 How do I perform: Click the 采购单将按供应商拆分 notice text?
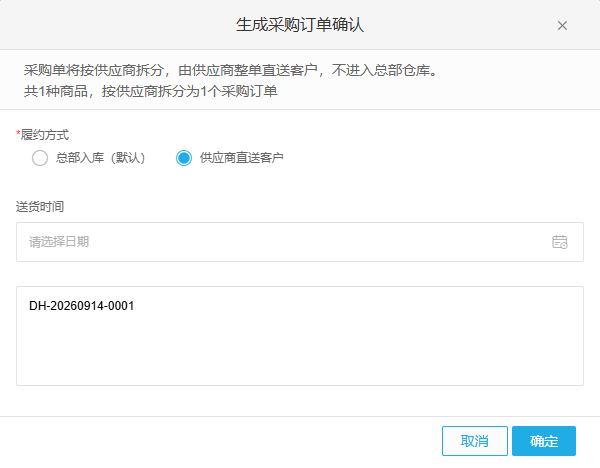(231, 70)
